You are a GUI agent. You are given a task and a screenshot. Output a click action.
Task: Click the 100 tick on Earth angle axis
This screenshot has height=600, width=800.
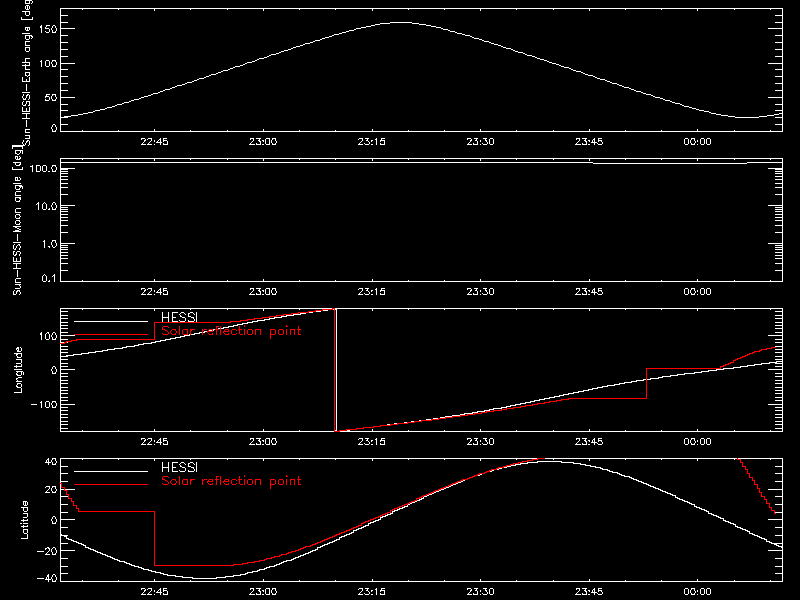(47, 64)
